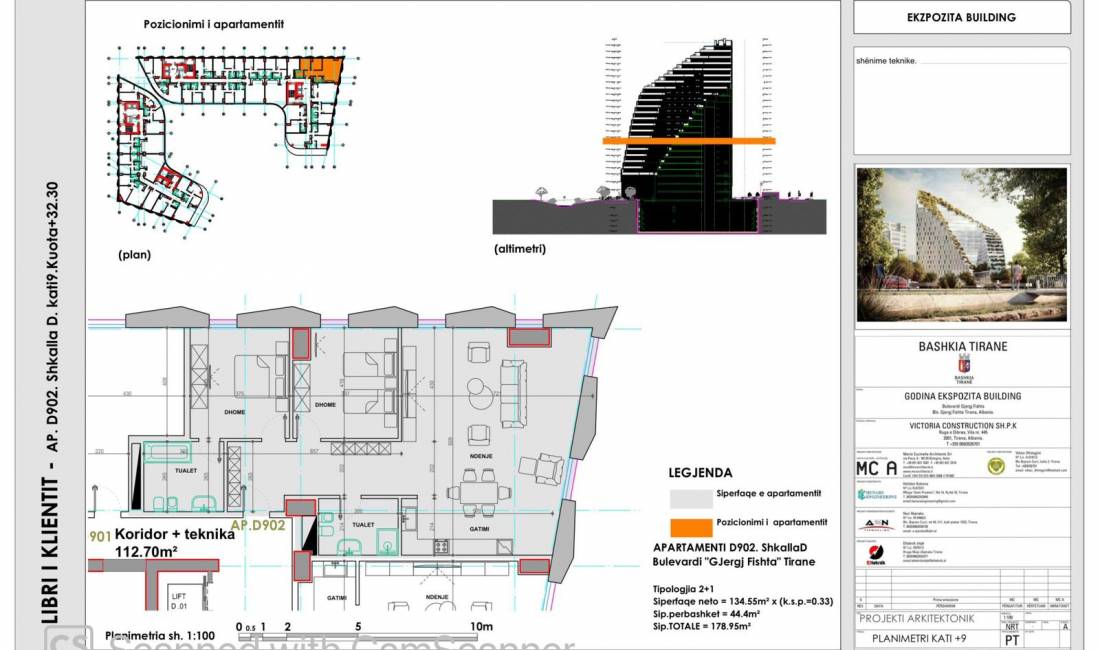Click the round yellow-green engineer seal logo
Viewport: 1100px width, 650px height.
tap(995, 466)
